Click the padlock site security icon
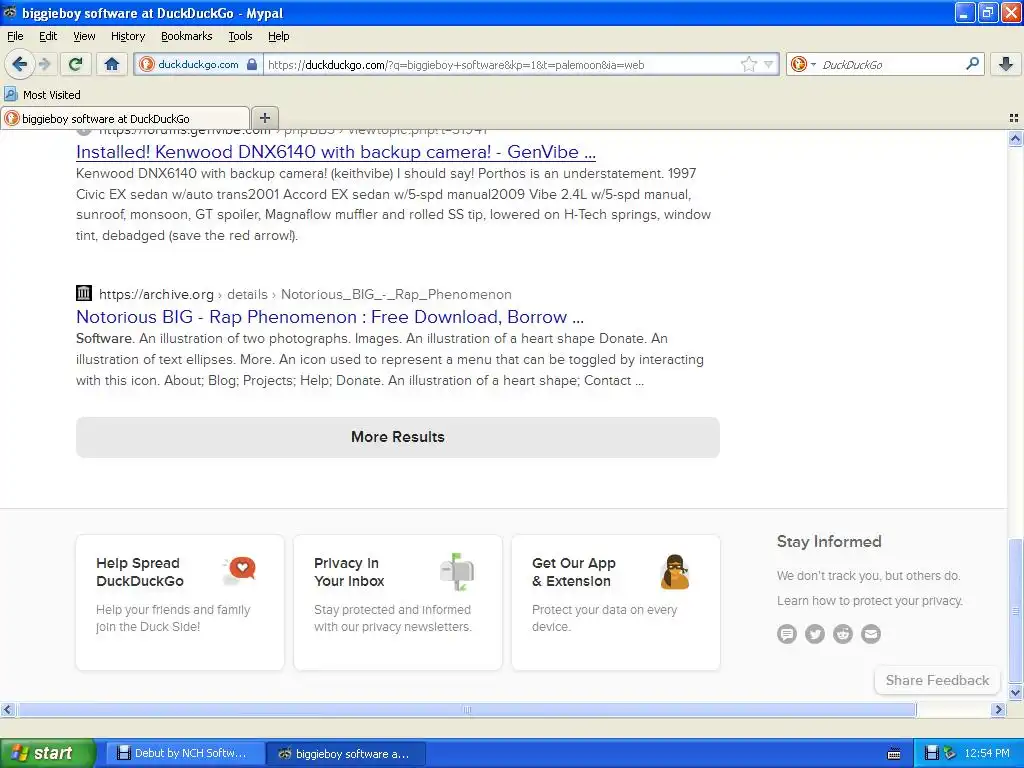The width and height of the screenshot is (1024, 768). [252, 64]
